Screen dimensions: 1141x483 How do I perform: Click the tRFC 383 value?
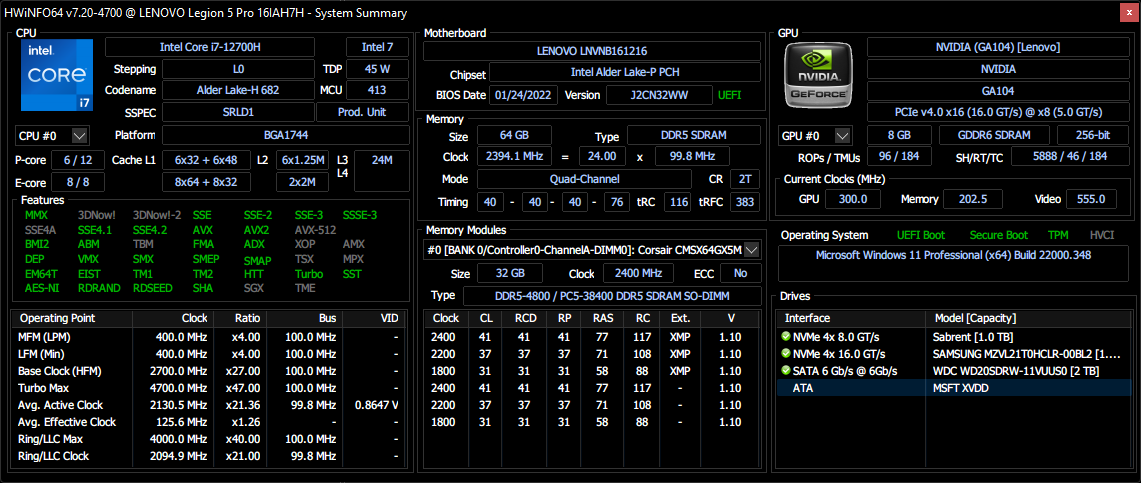(745, 202)
